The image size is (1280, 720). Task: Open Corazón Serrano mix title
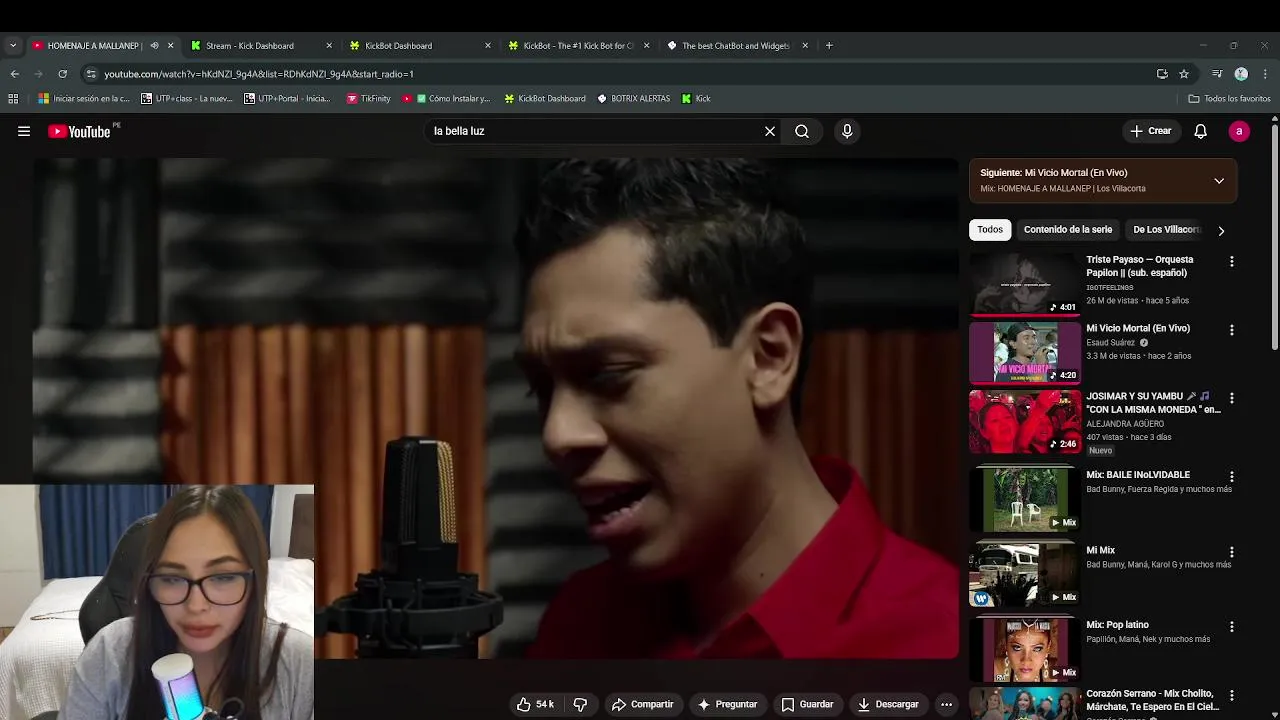1150,700
